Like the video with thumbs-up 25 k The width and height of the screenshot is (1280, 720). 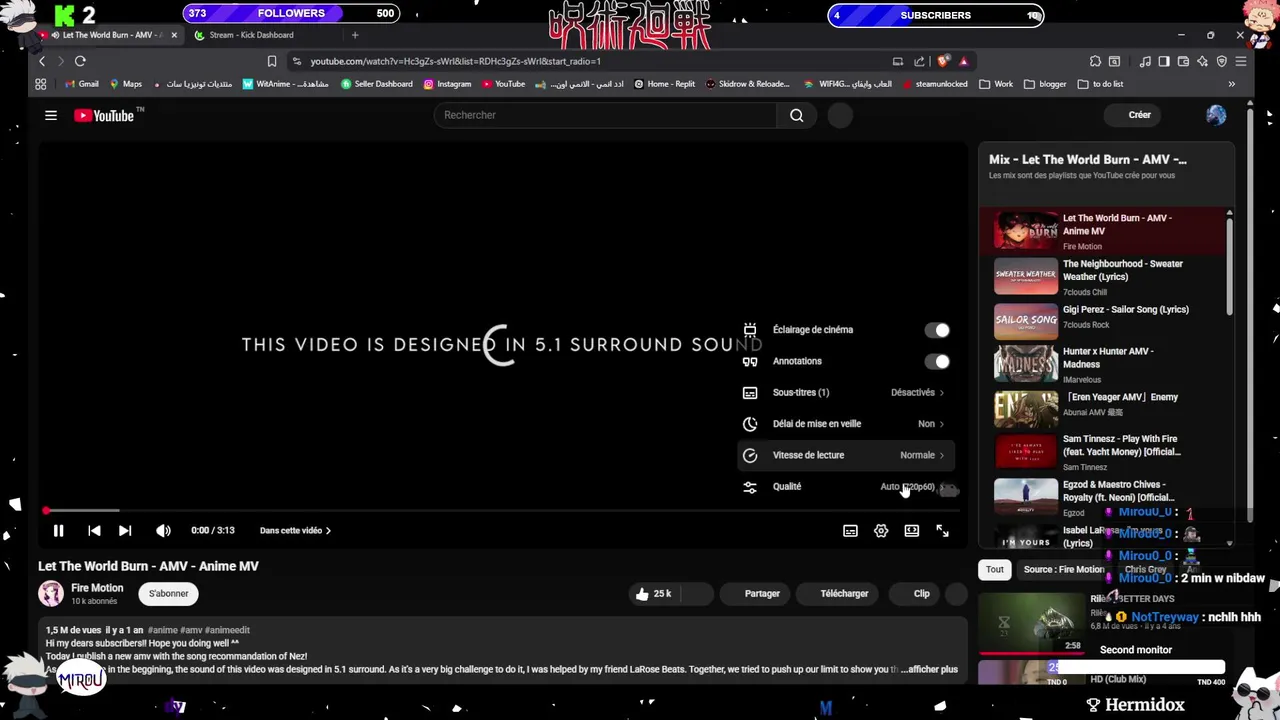[x=653, y=594]
